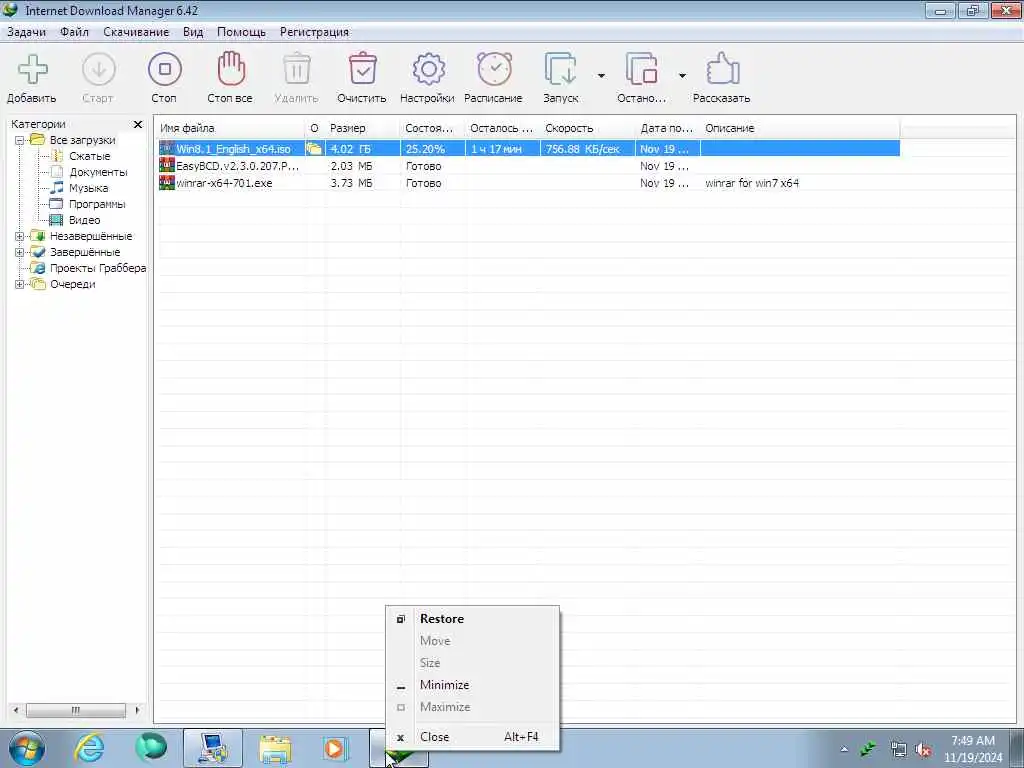The image size is (1024, 768).
Task: Click the Остановить queue icon
Action: point(641,69)
